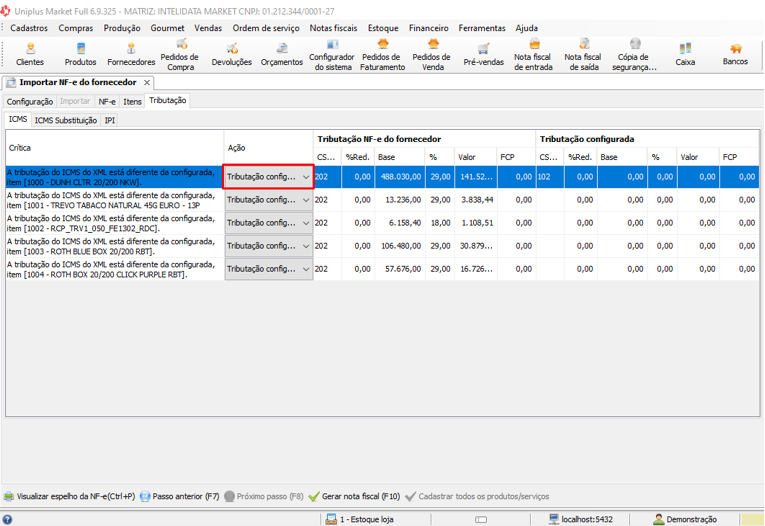Open the Estoque menu
The width and height of the screenshot is (765, 526).
383,28
